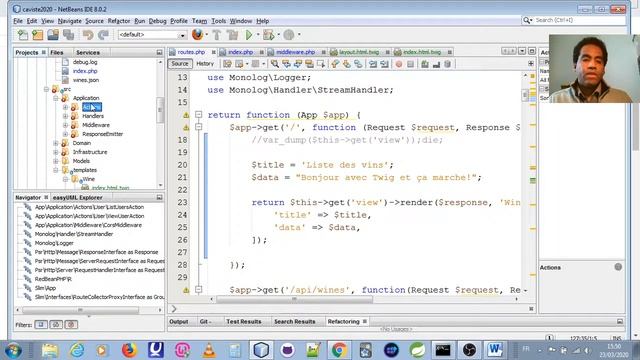
Task: Open the index.php editor tab
Action: coord(240,52)
